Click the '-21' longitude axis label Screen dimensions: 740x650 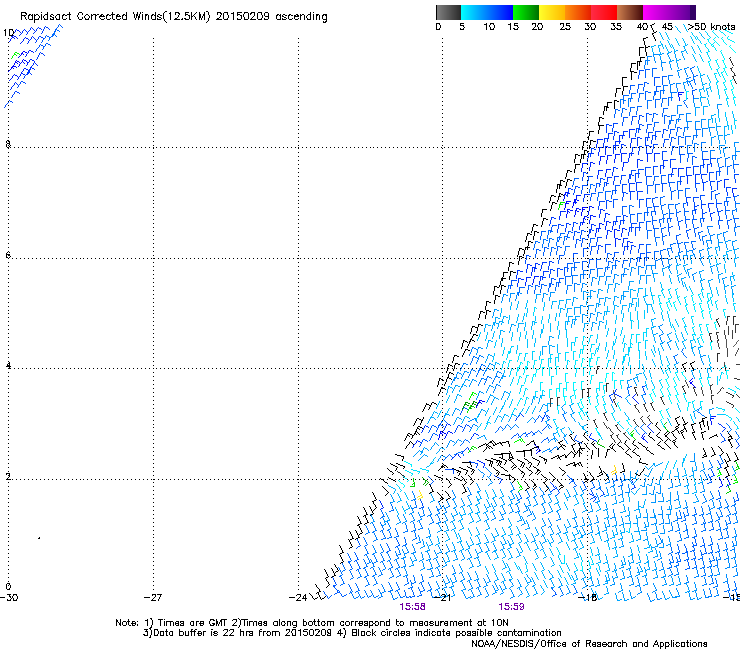442,598
